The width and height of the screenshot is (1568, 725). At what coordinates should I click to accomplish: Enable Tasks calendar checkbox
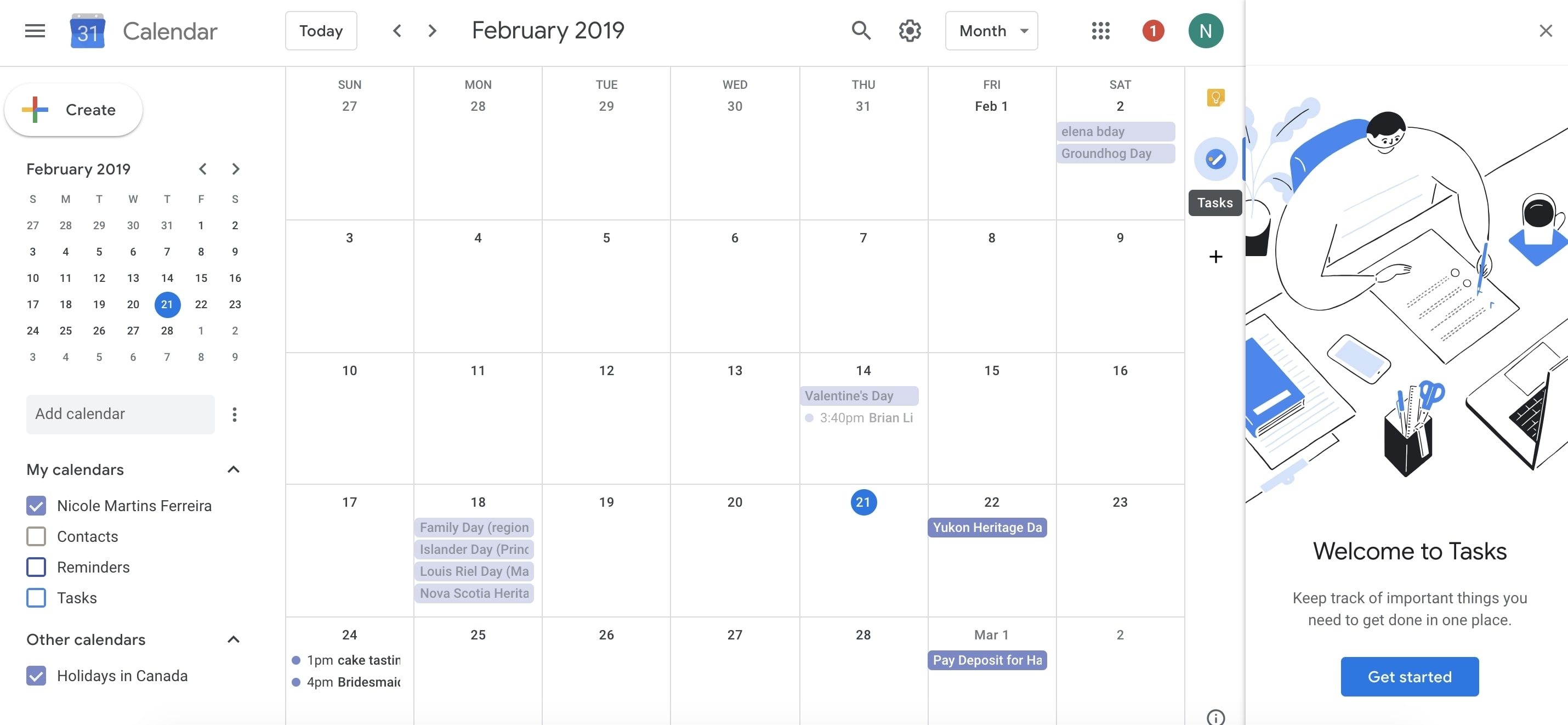click(x=36, y=597)
